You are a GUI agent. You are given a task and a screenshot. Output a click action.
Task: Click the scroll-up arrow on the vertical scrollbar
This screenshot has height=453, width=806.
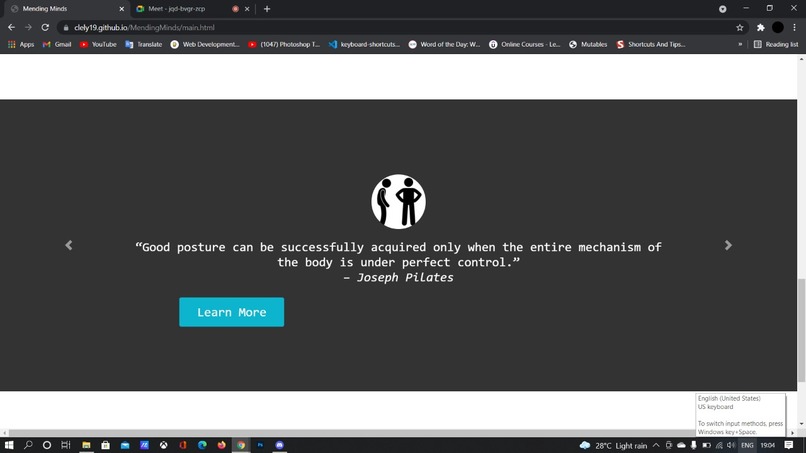click(x=801, y=60)
